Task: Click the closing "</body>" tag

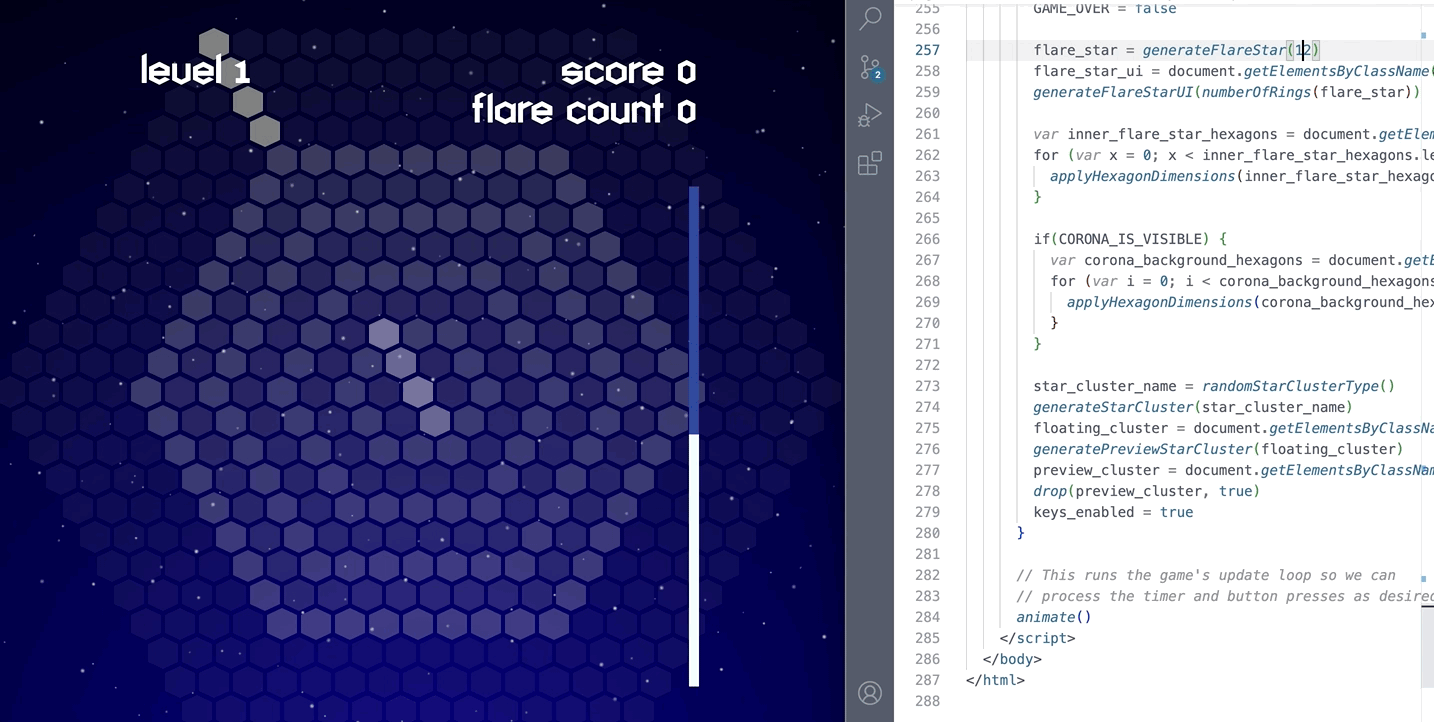Action: pyautogui.click(x=1012, y=659)
